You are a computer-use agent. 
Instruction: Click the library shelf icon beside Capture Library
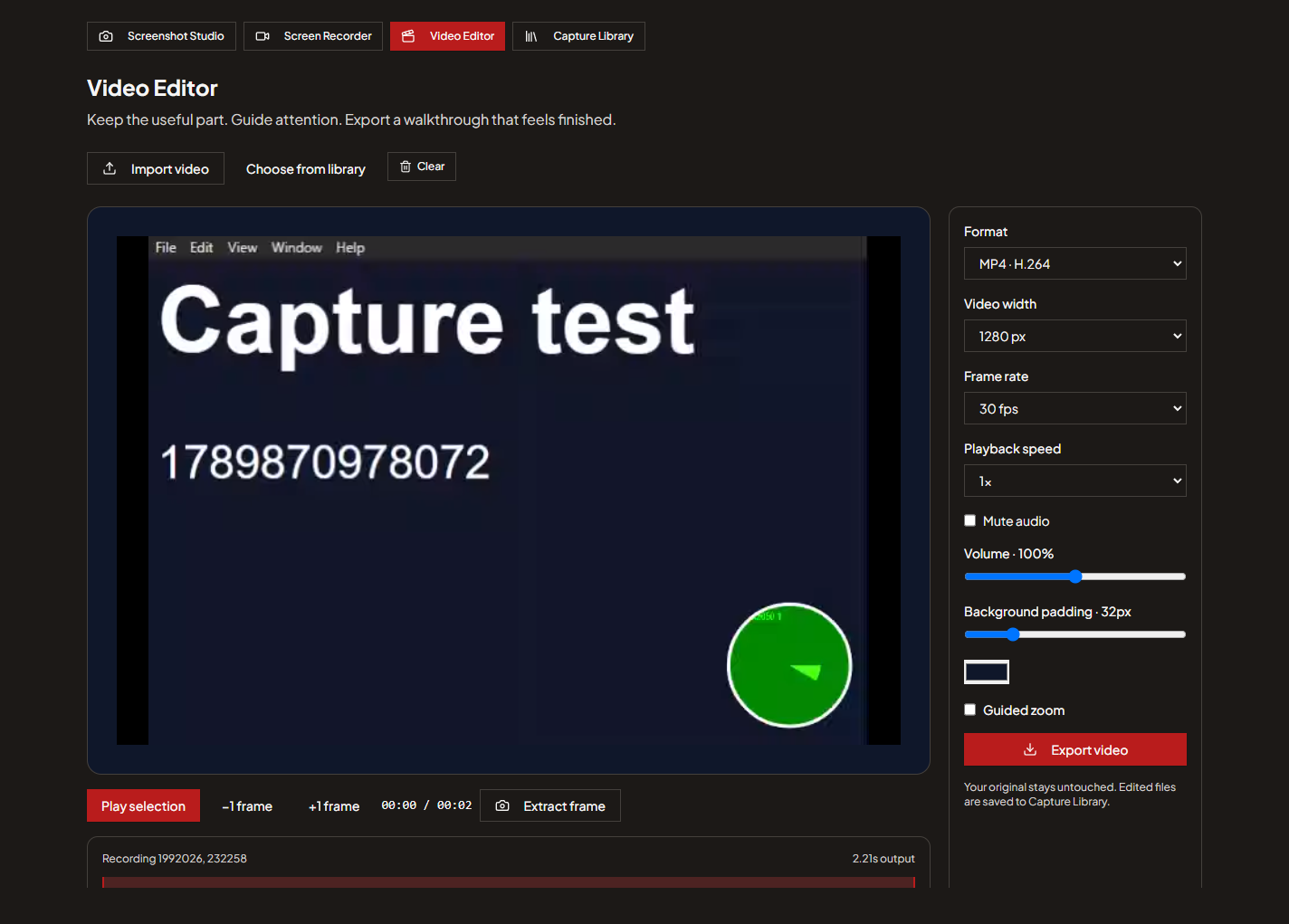pos(531,36)
